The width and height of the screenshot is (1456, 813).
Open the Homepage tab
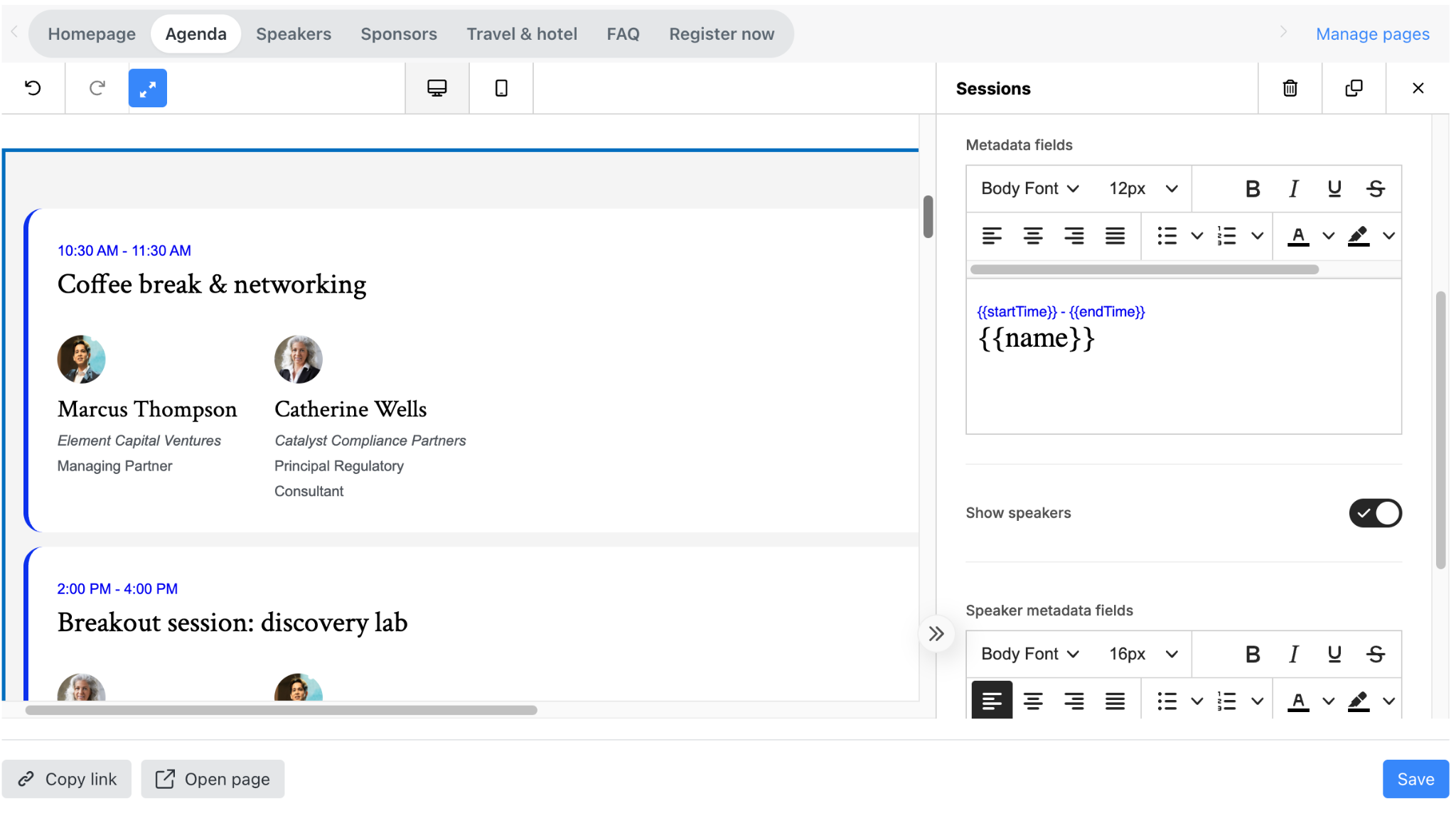(92, 33)
